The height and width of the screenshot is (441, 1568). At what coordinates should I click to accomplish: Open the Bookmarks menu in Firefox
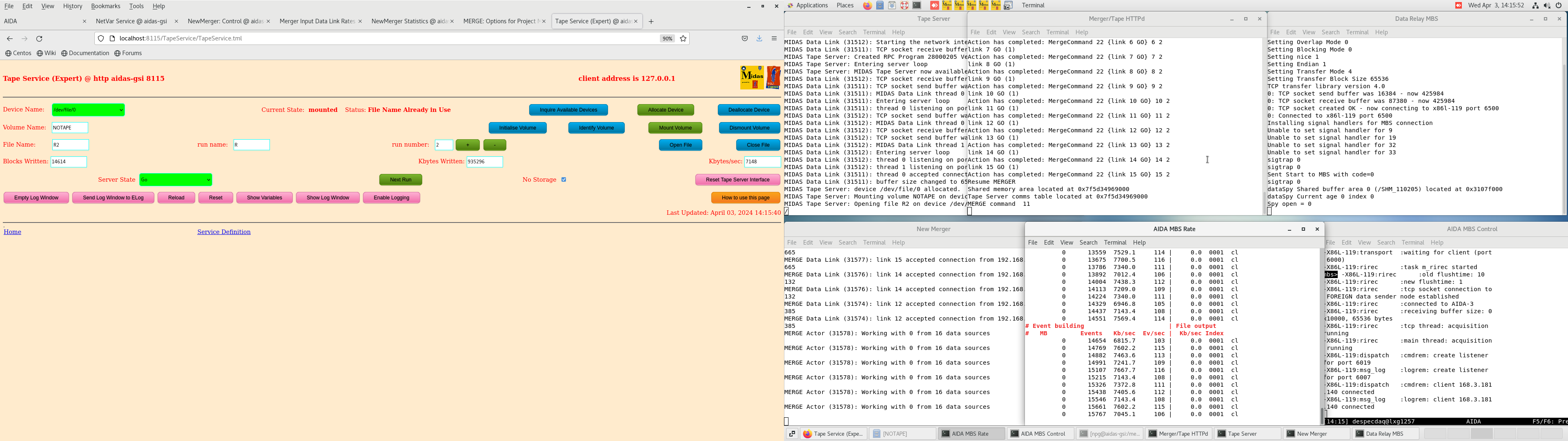105,6
